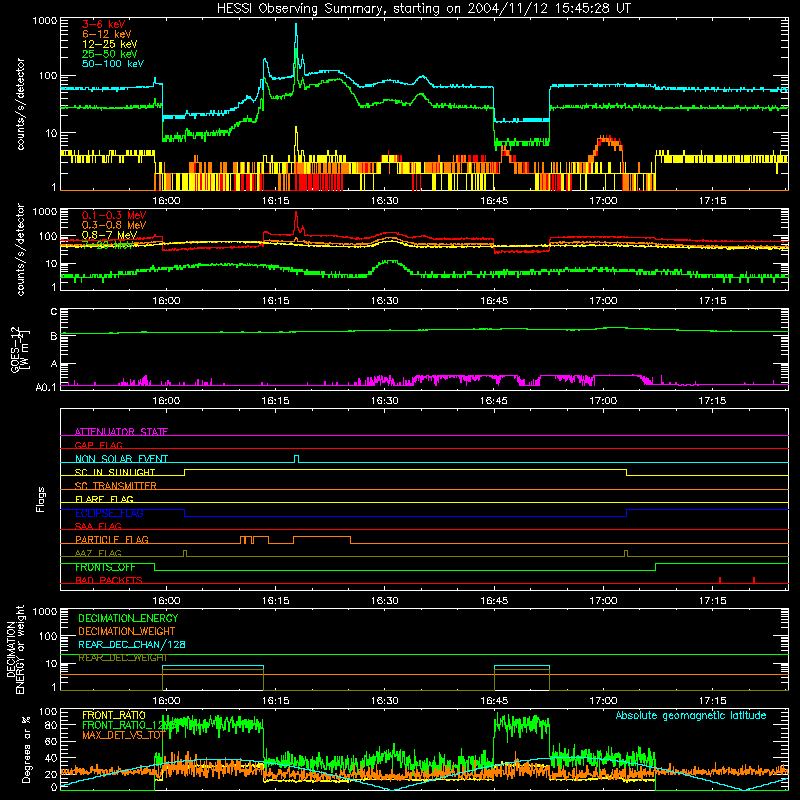Image resolution: width=800 pixels, height=800 pixels.
Task: Click 16:15 tick label under top keV plot
Action: tap(276, 201)
